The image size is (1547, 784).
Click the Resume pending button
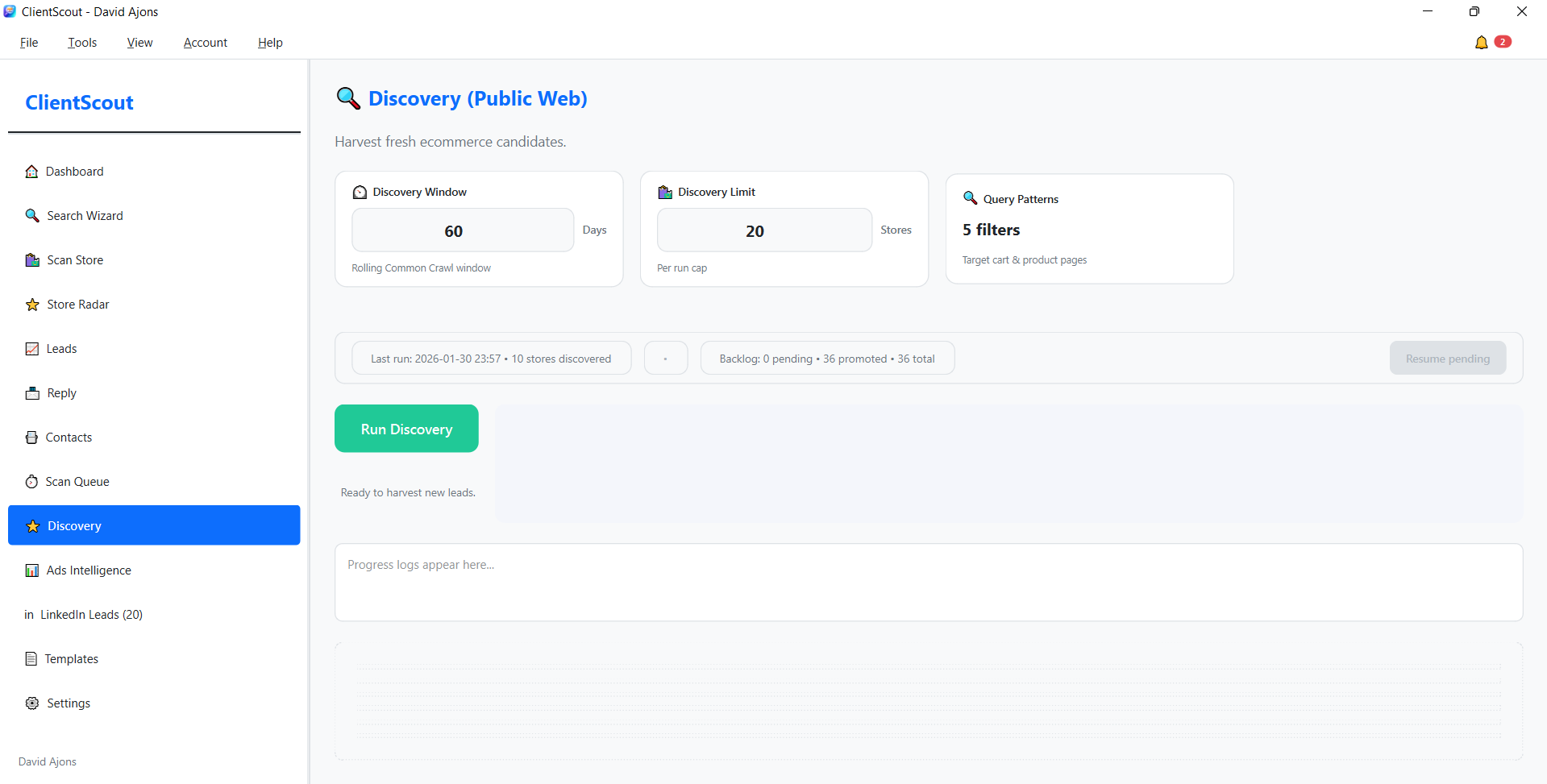point(1448,359)
